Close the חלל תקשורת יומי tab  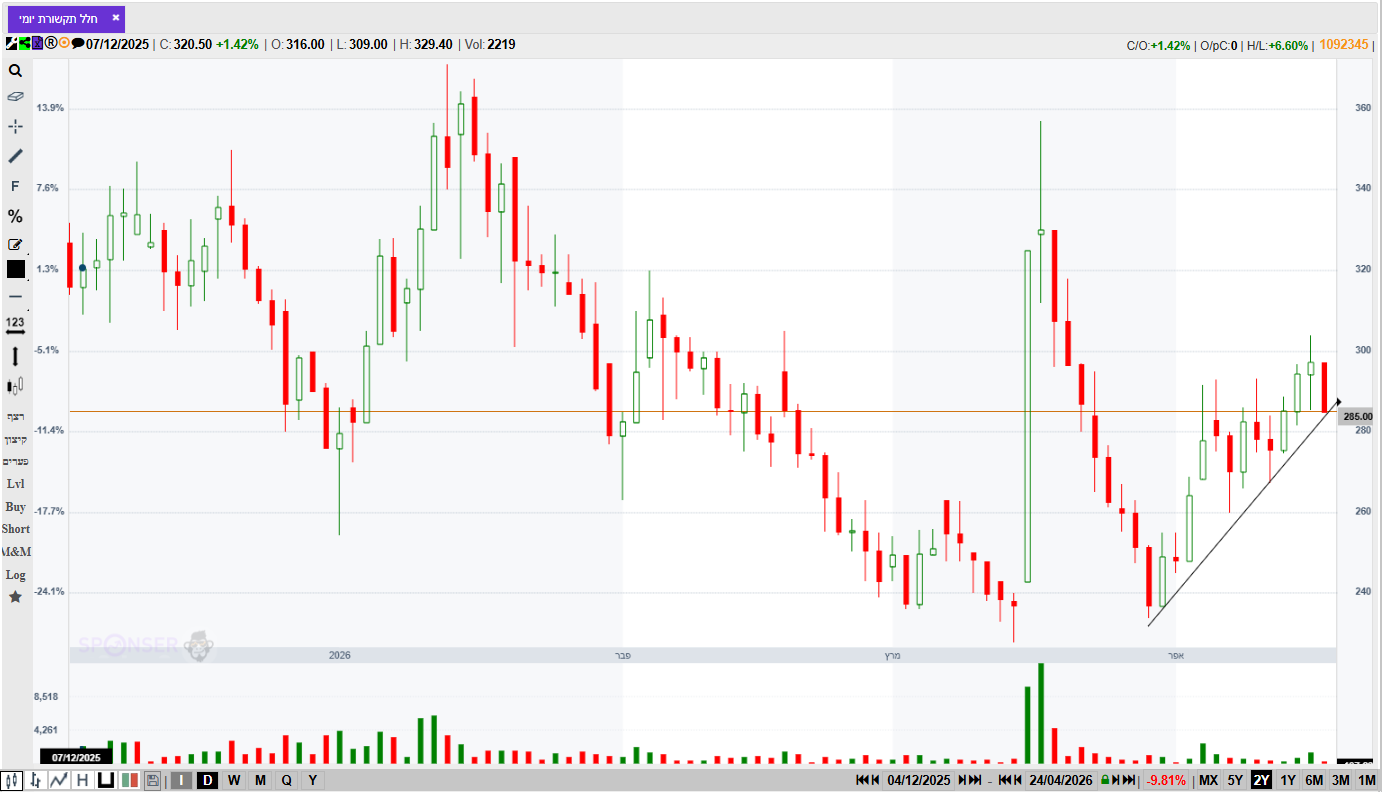coord(115,17)
